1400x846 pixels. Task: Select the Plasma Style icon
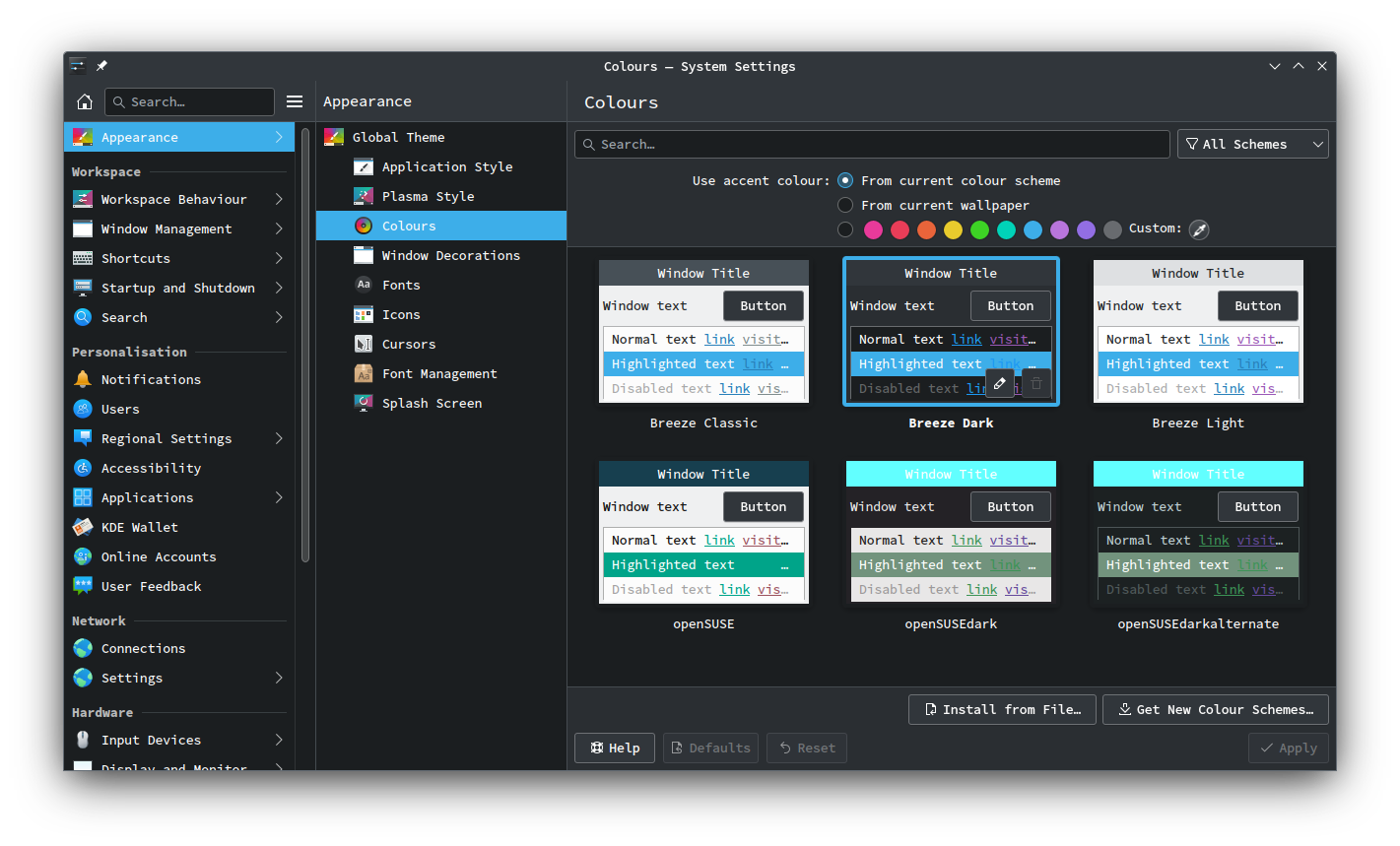click(363, 196)
